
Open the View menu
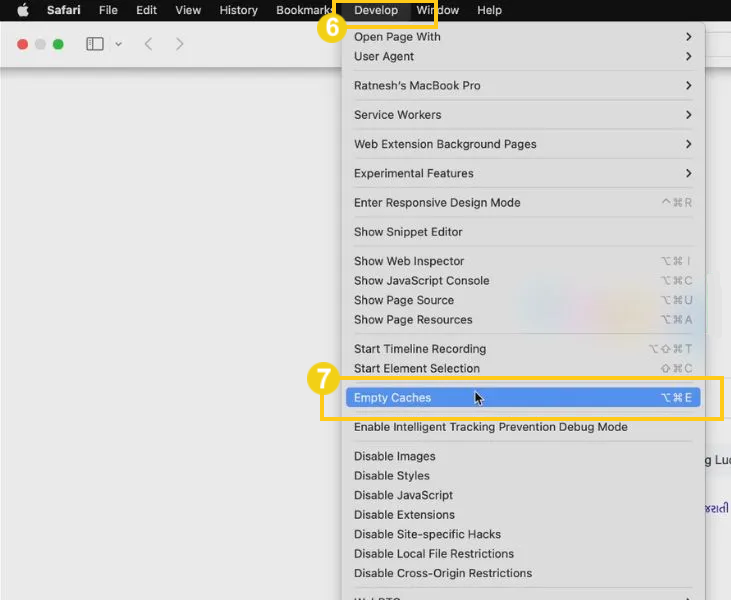click(x=188, y=10)
